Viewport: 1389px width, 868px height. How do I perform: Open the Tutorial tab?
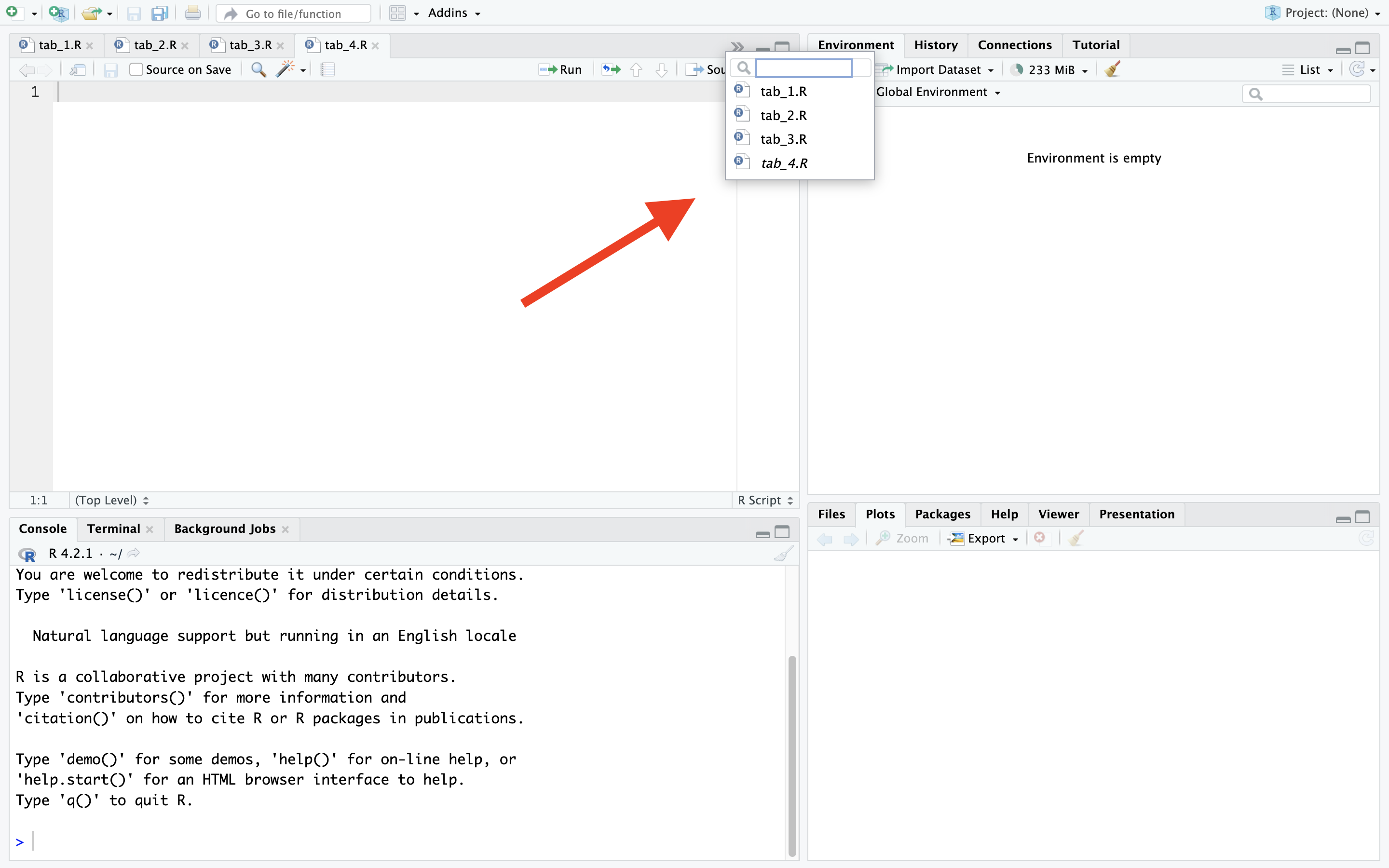(x=1096, y=45)
